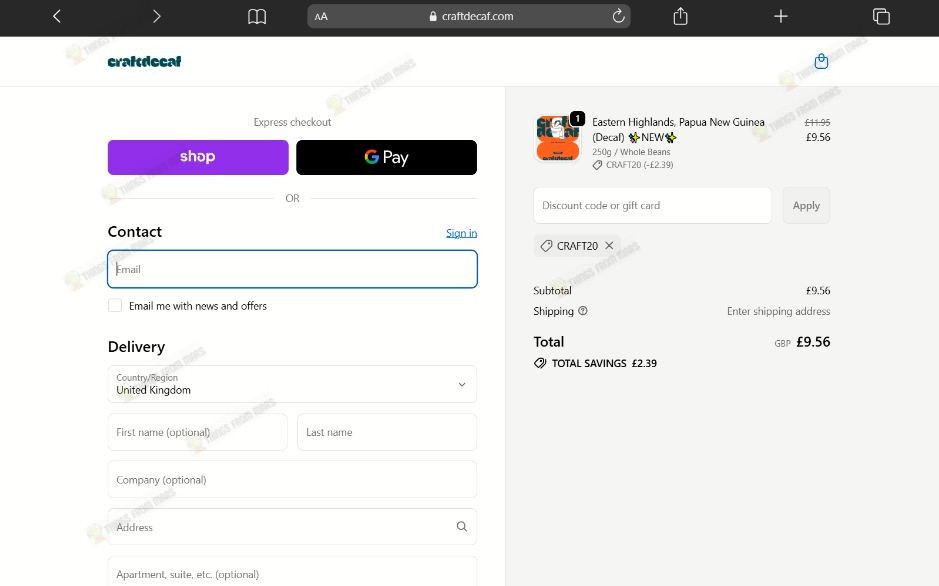Click the address search magnifier icon
Screen dimensions: 939x586
462,527
